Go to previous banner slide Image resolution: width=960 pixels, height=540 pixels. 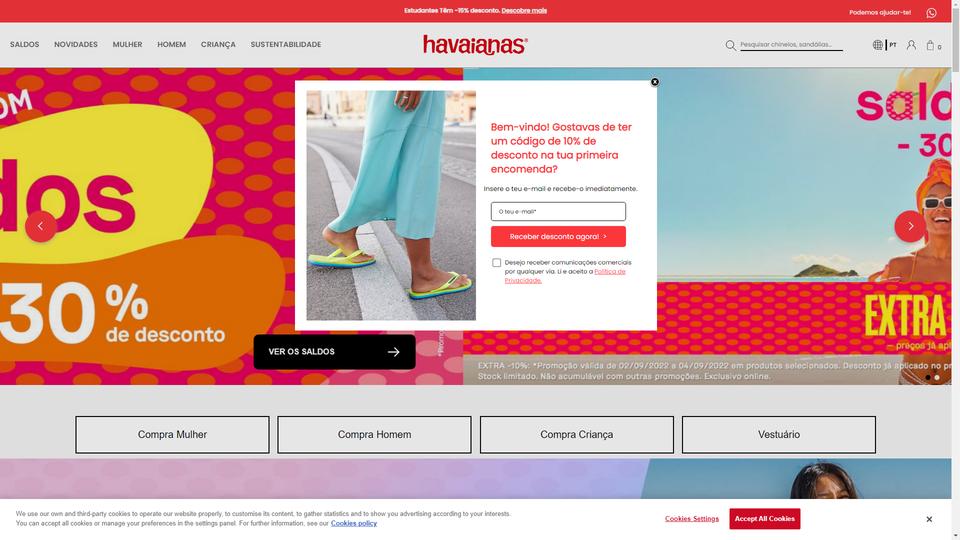(41, 226)
